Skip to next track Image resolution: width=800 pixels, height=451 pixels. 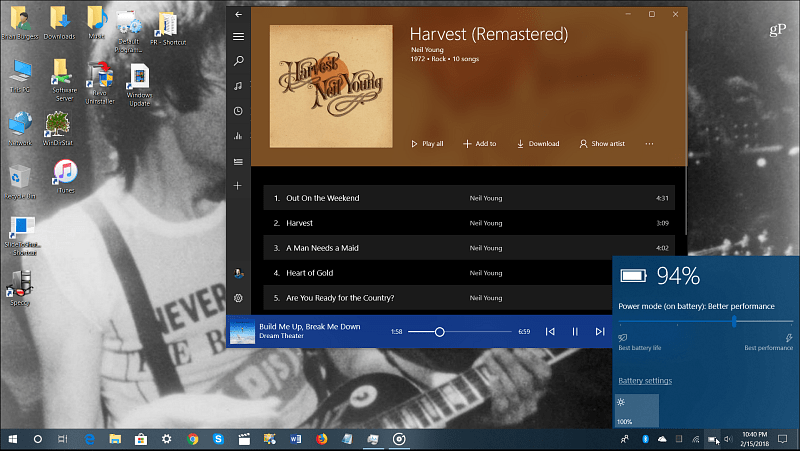(x=600, y=332)
